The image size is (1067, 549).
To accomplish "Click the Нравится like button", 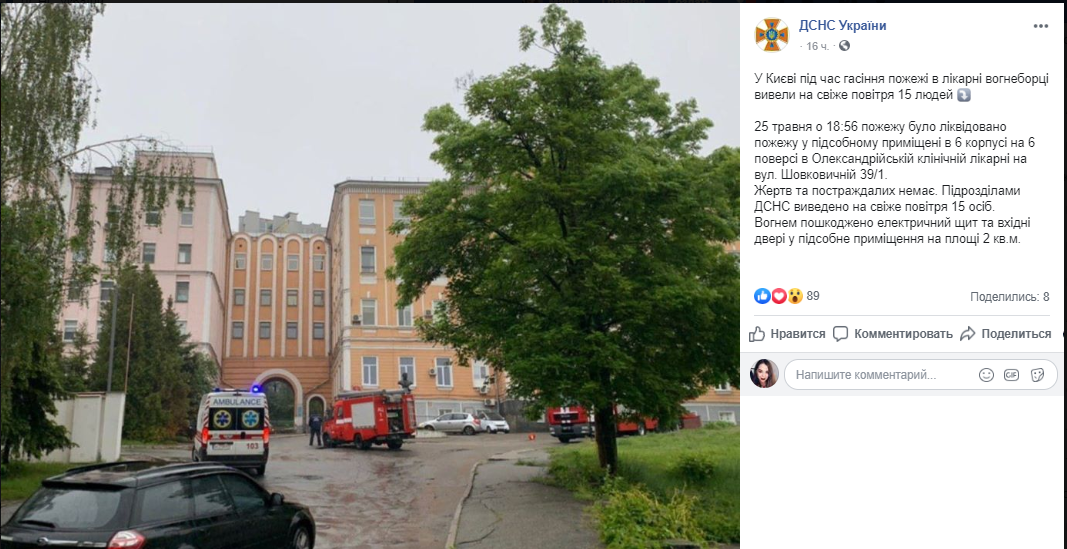I will [x=787, y=334].
